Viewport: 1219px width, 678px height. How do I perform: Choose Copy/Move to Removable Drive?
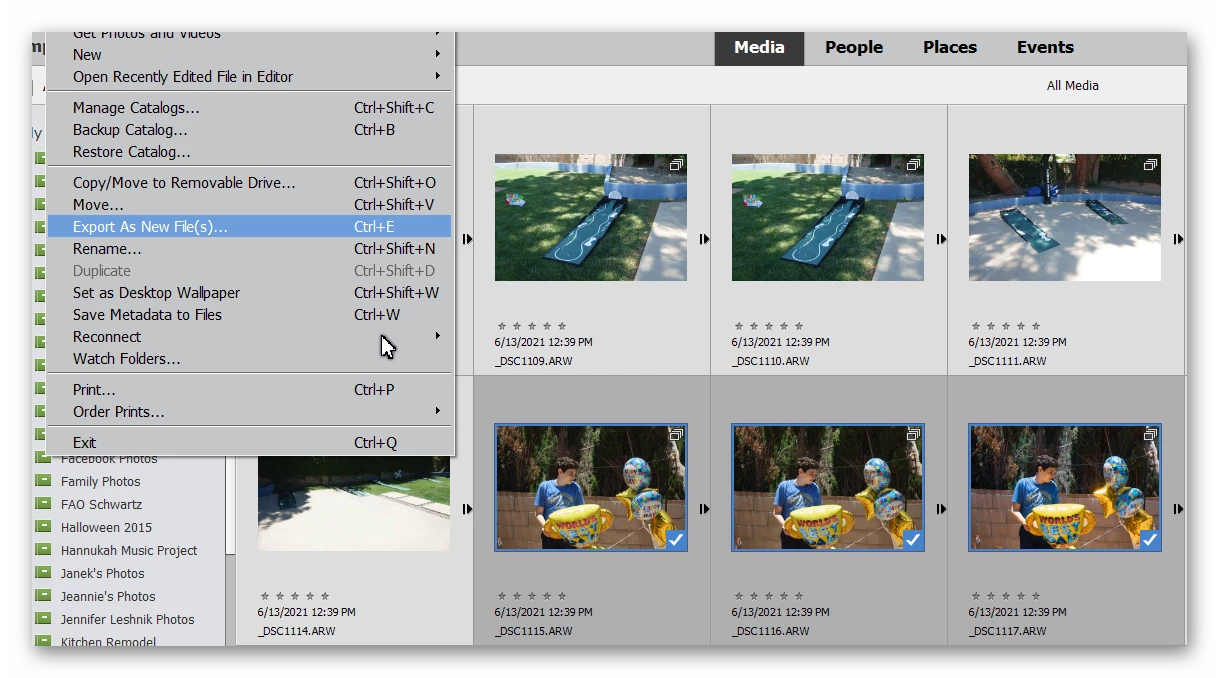click(249, 183)
